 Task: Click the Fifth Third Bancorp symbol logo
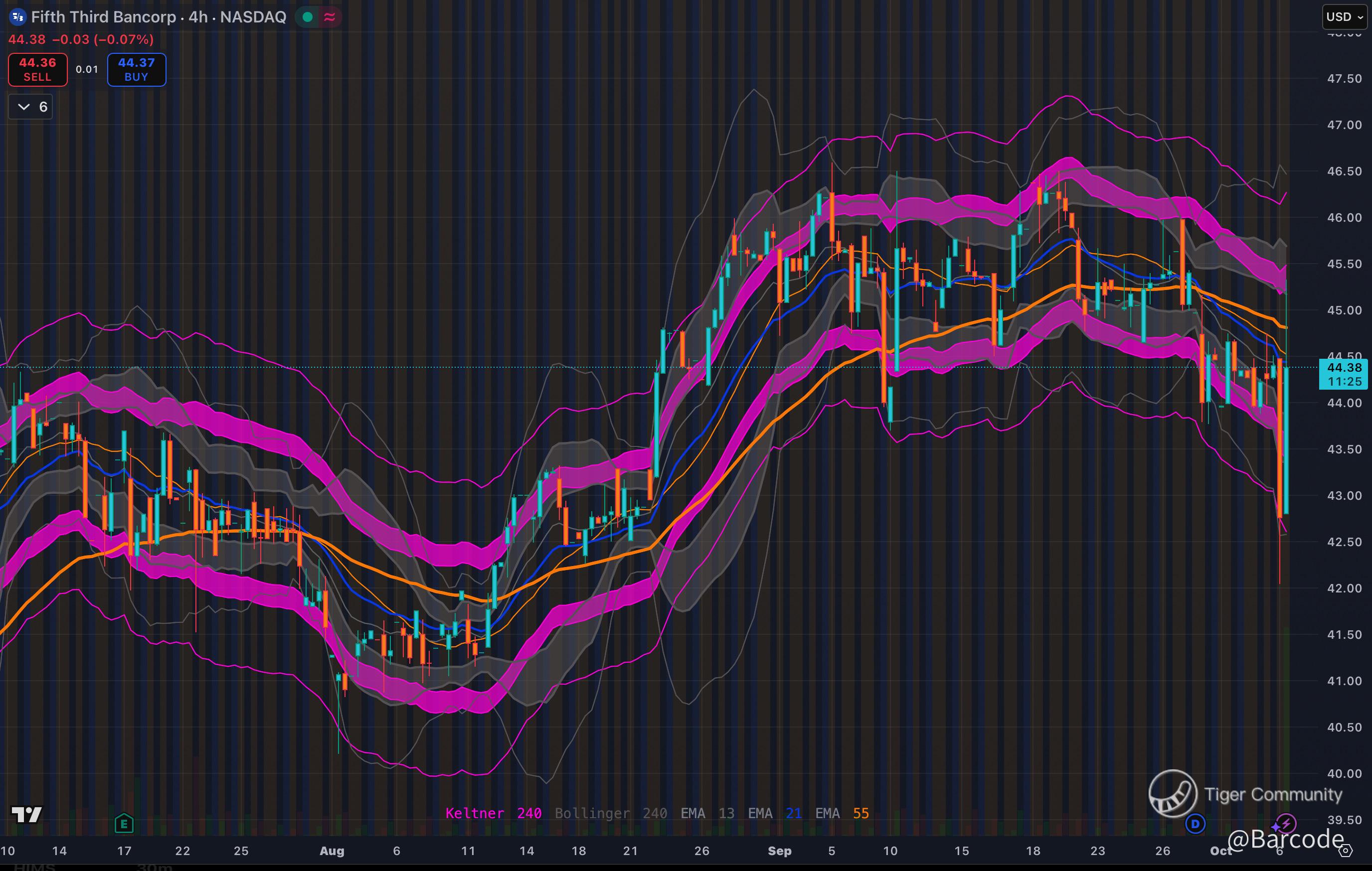coord(17,17)
